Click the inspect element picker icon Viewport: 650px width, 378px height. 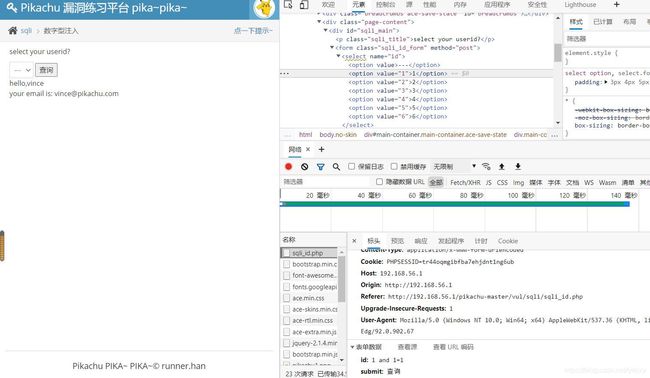(289, 5)
